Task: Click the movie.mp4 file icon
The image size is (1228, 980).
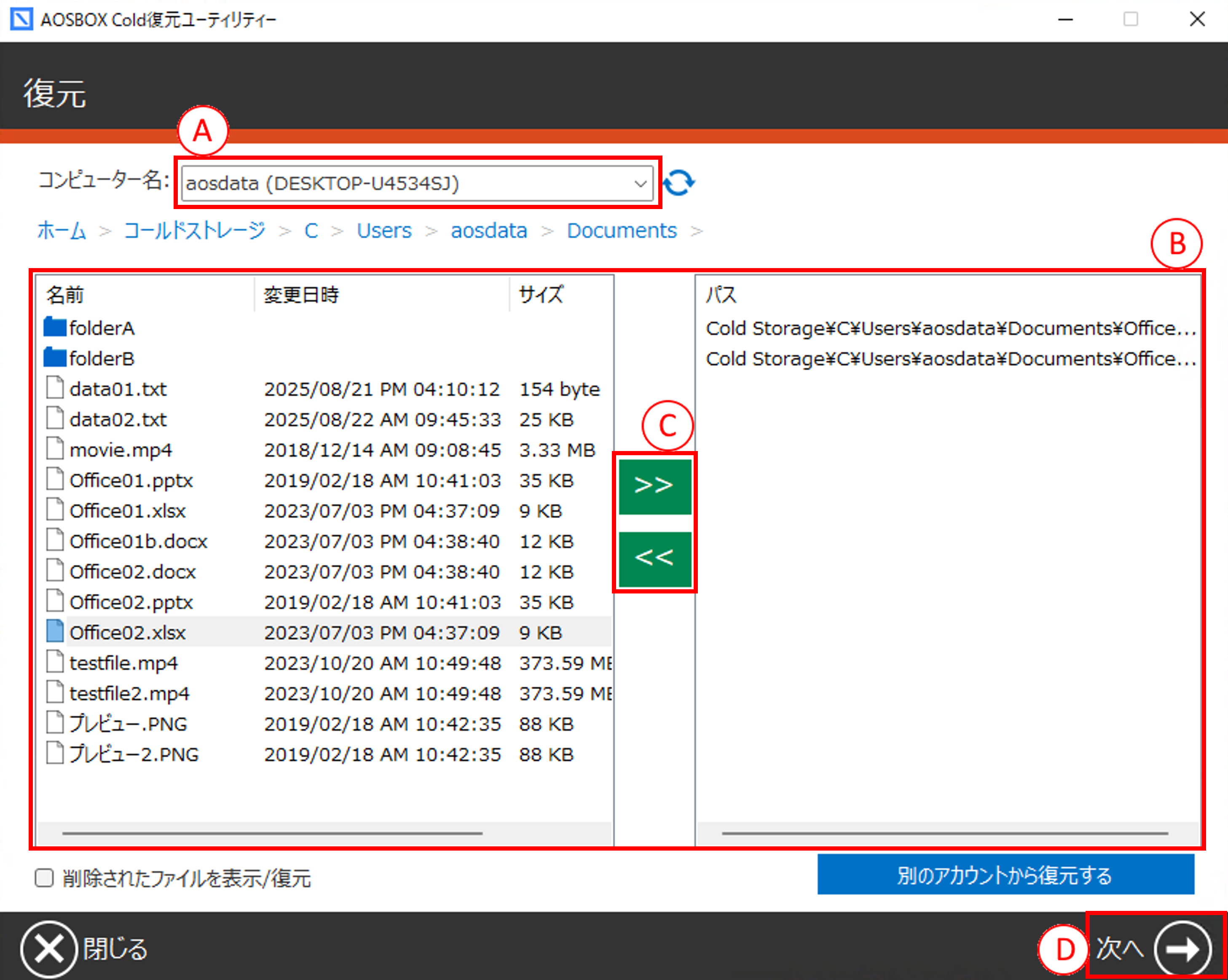Action: pyautogui.click(x=55, y=449)
